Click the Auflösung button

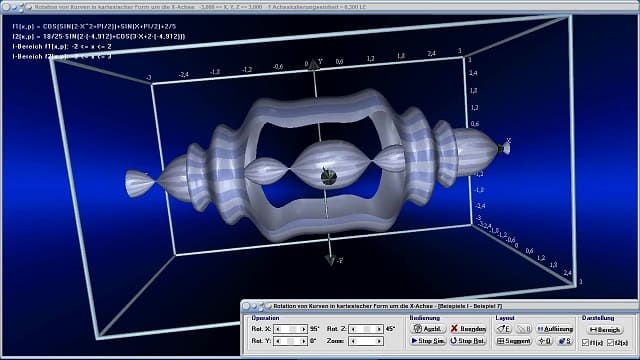(x=555, y=329)
